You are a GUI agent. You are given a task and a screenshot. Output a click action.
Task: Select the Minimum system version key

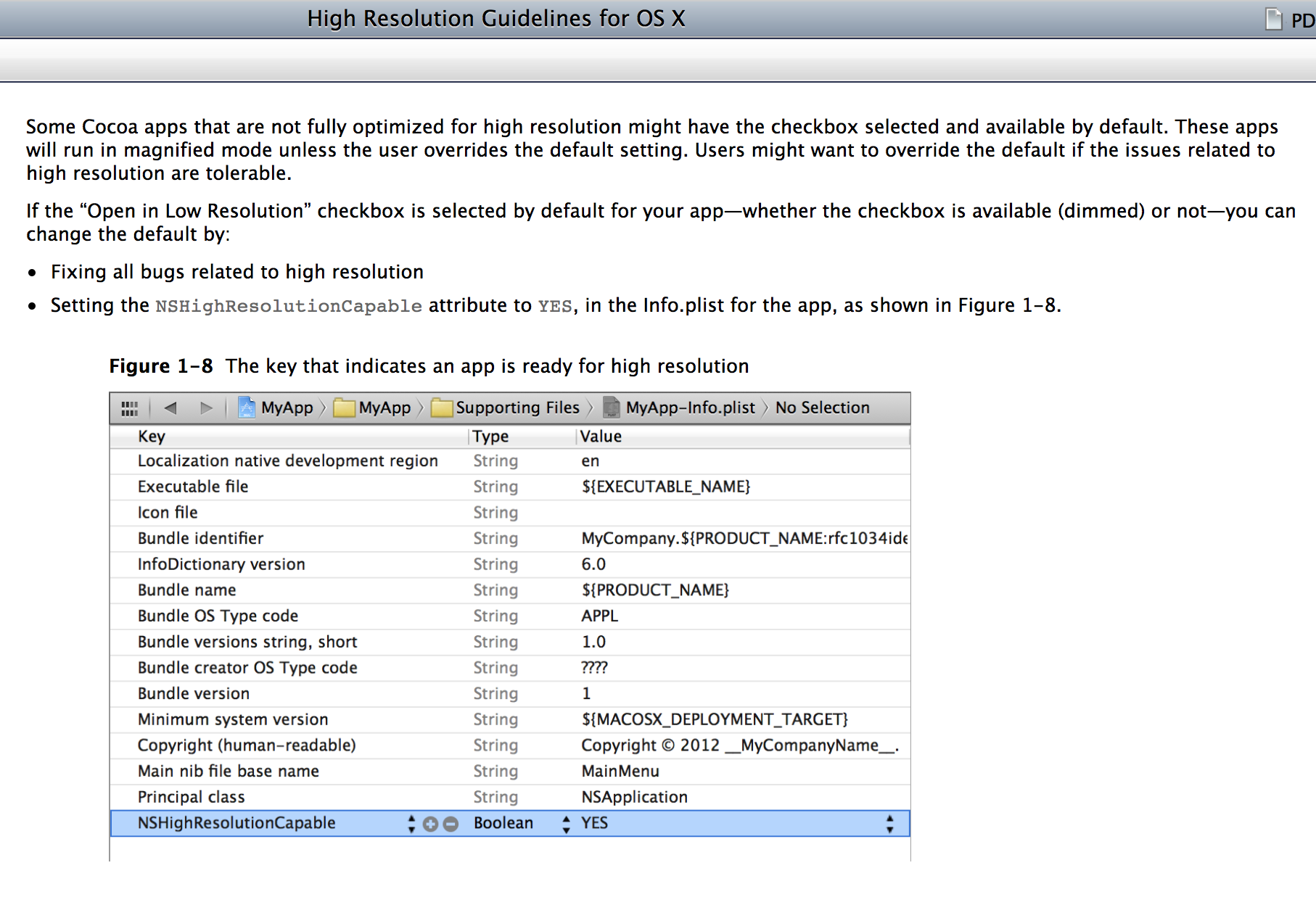(x=233, y=720)
